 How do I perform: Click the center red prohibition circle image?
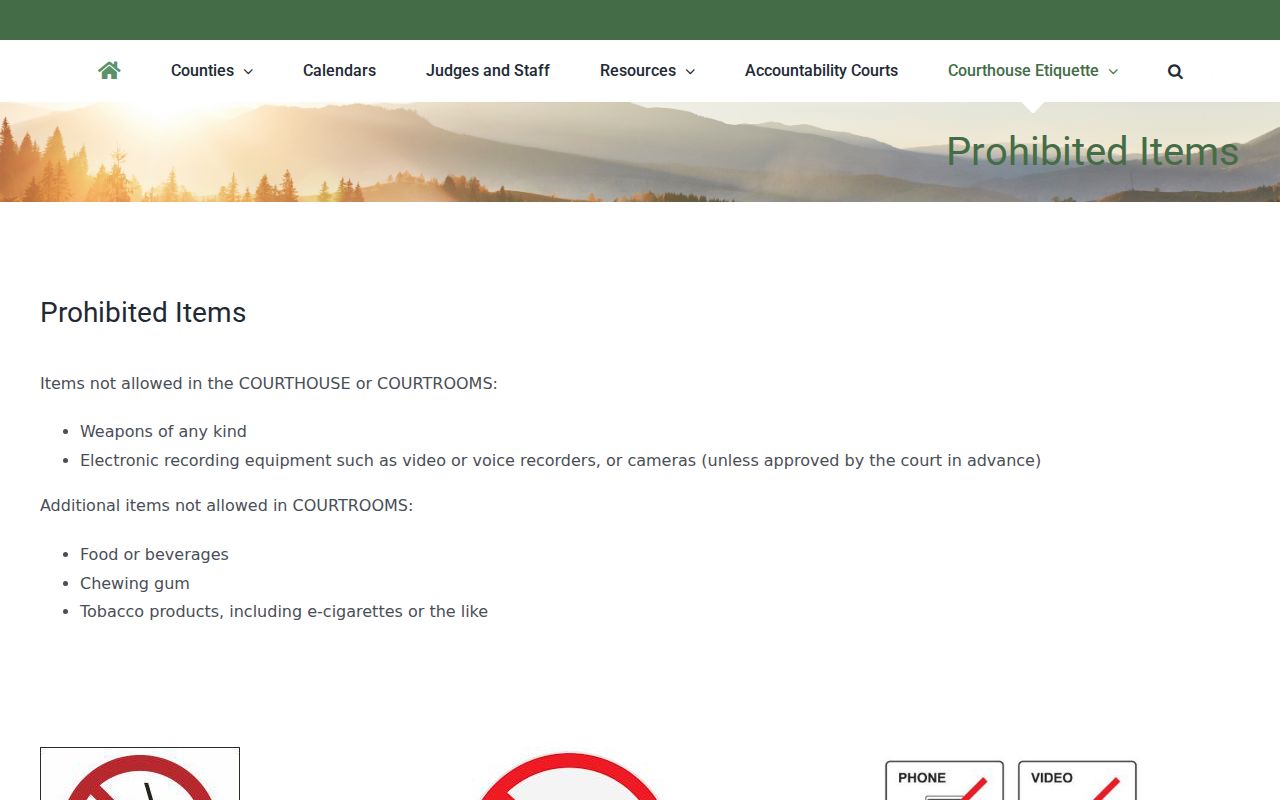(x=569, y=776)
